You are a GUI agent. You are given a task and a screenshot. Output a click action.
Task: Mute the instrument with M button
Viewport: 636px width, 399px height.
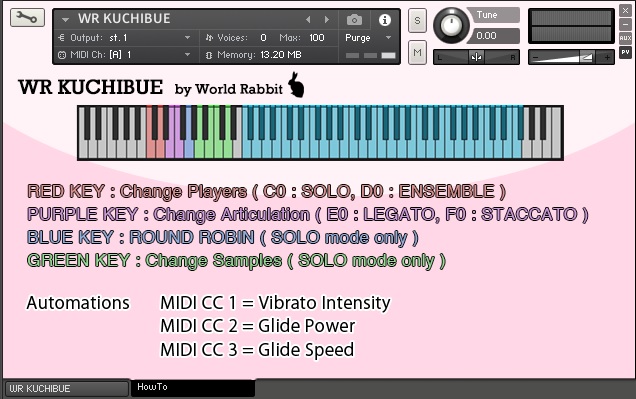tap(417, 52)
